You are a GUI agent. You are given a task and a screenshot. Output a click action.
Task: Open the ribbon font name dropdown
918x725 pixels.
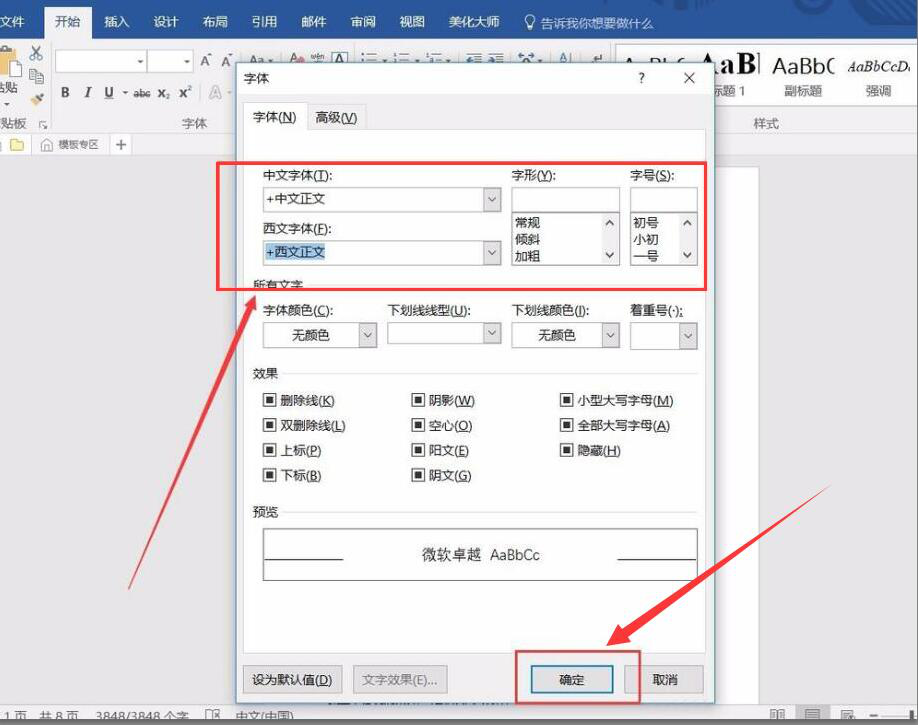point(141,61)
